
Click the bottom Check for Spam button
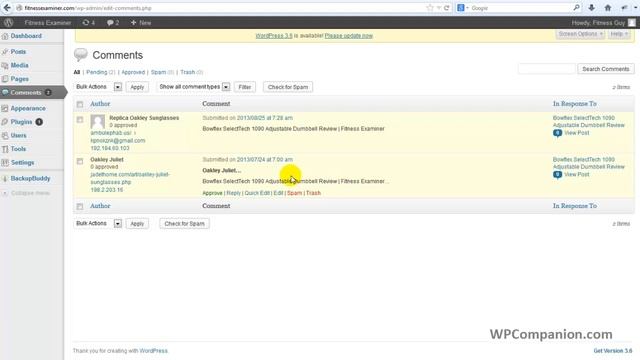click(184, 224)
